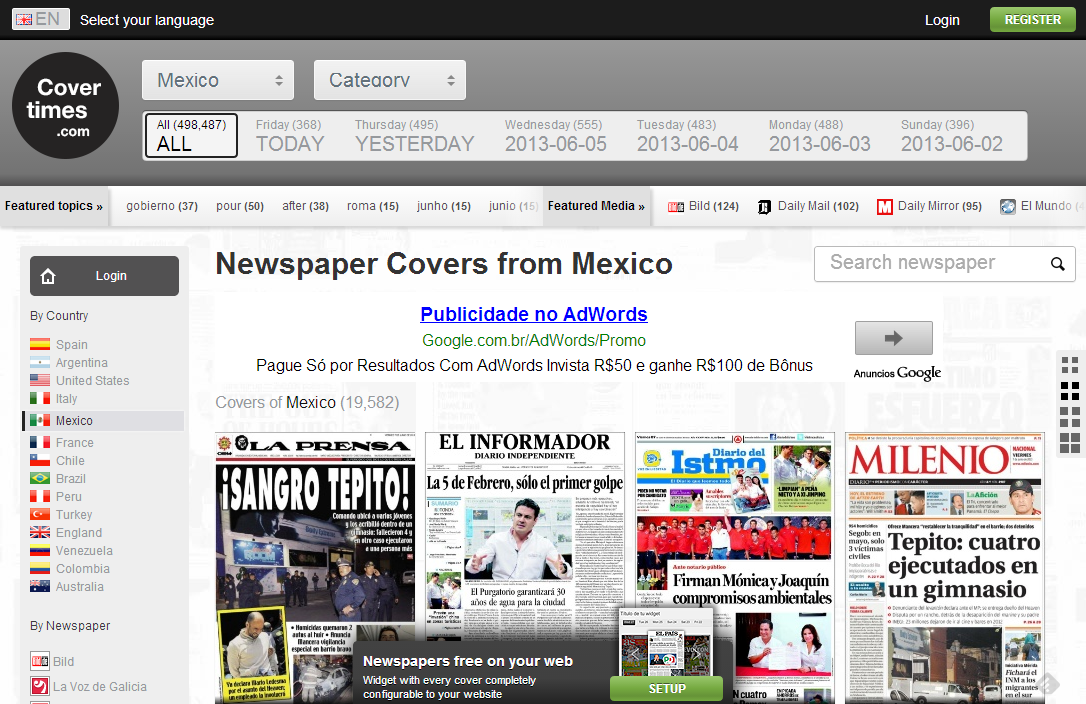This screenshot has width=1086, height=704.
Task: Click the El Mundo globe icon
Action: pyautogui.click(x=1008, y=206)
